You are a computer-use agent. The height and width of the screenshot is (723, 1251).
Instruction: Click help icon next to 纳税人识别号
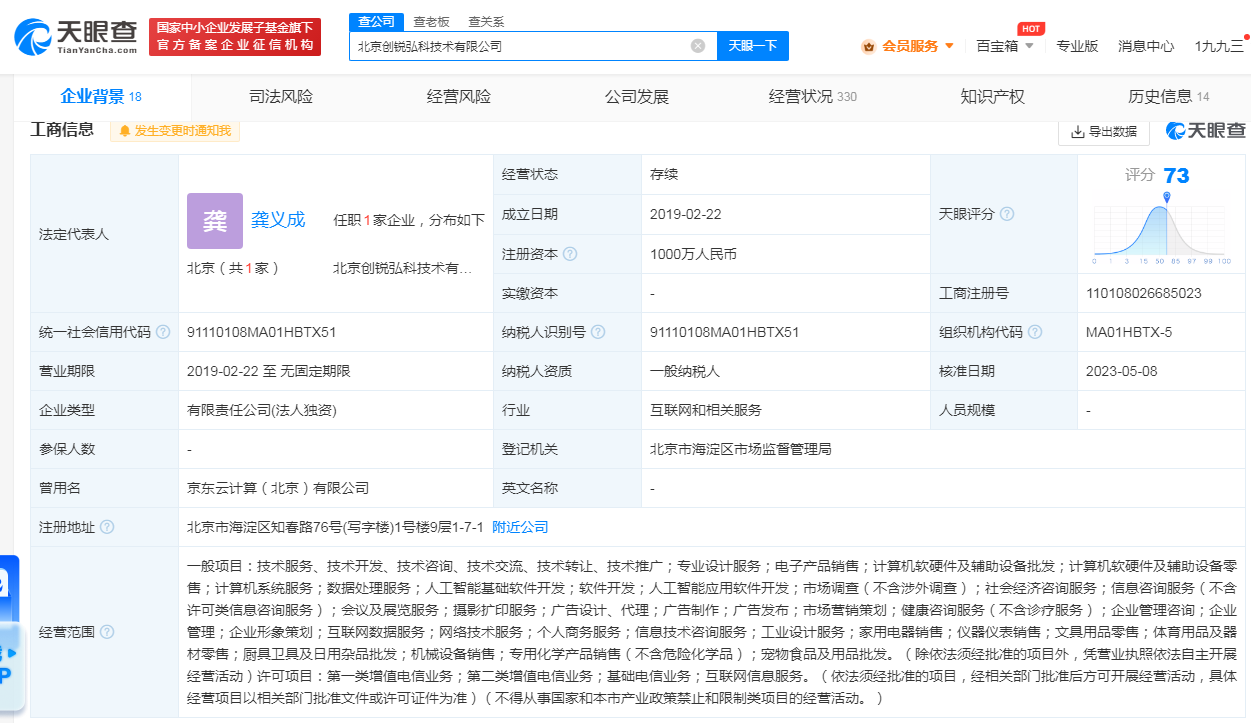596,332
